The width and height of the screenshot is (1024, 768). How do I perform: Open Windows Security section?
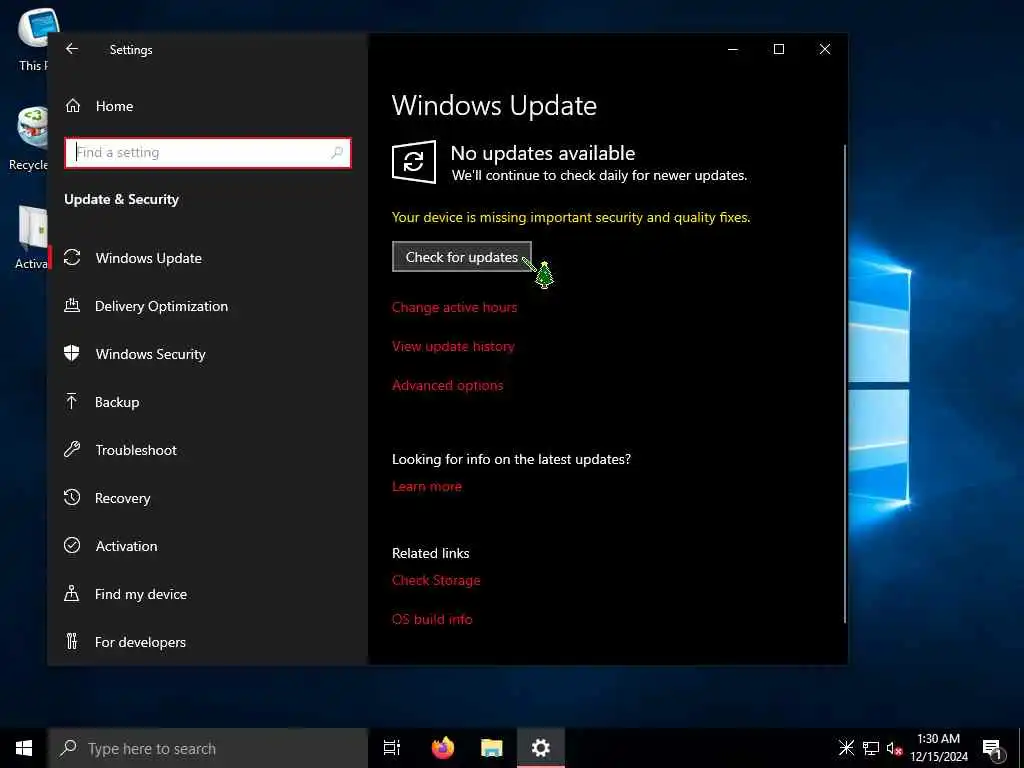(150, 354)
